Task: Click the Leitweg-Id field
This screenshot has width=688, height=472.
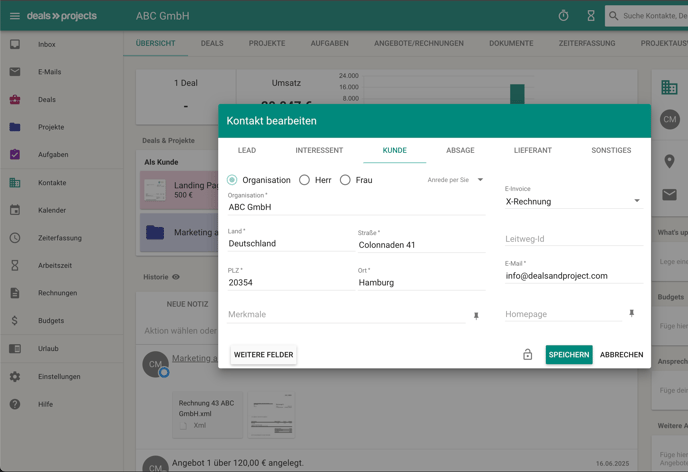Action: pyautogui.click(x=573, y=239)
